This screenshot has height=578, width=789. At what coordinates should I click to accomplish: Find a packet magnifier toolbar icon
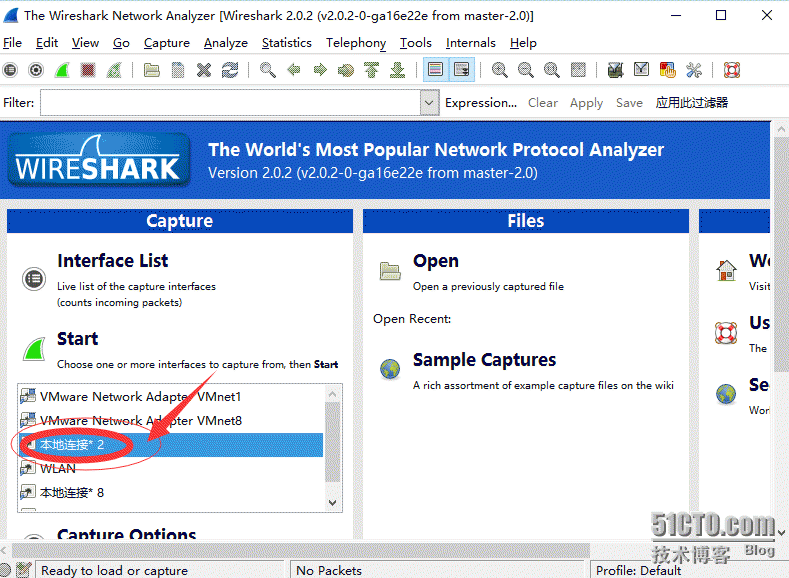click(x=268, y=70)
